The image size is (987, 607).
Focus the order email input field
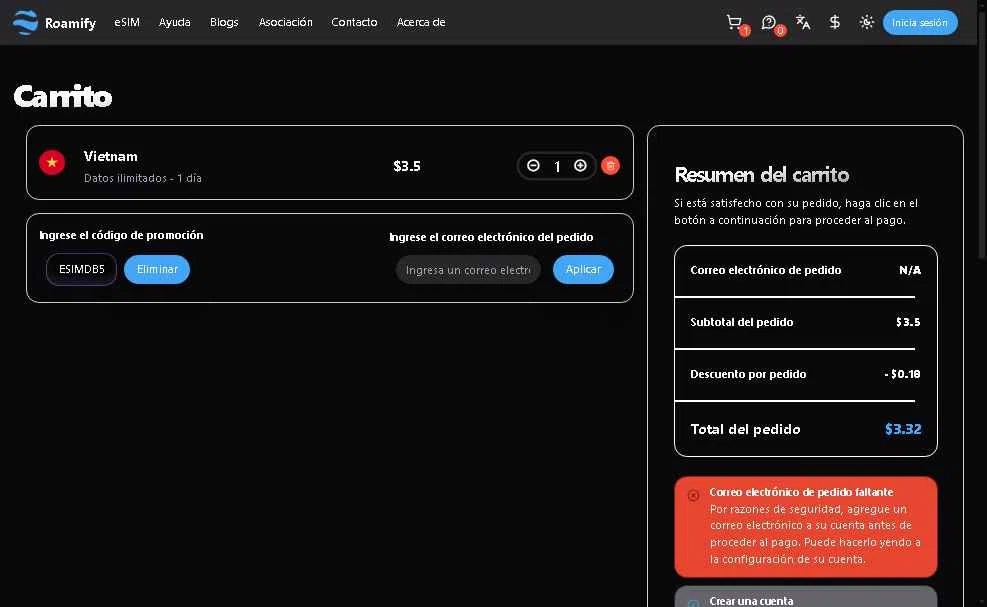[x=468, y=269]
